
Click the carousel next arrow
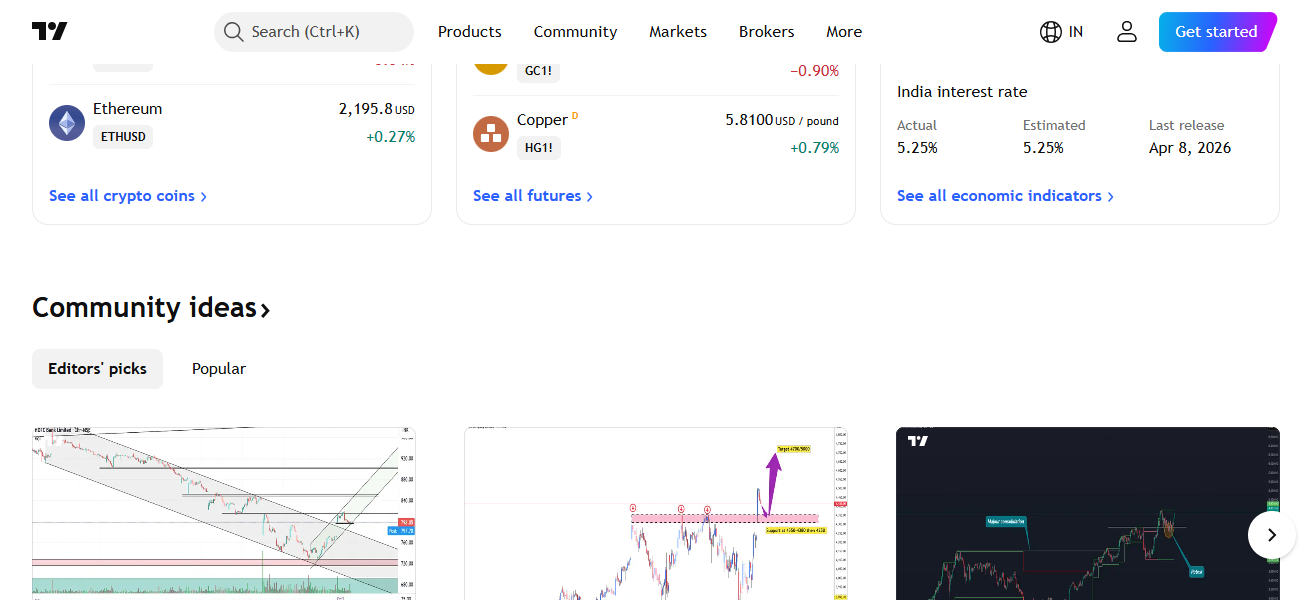[1271, 535]
